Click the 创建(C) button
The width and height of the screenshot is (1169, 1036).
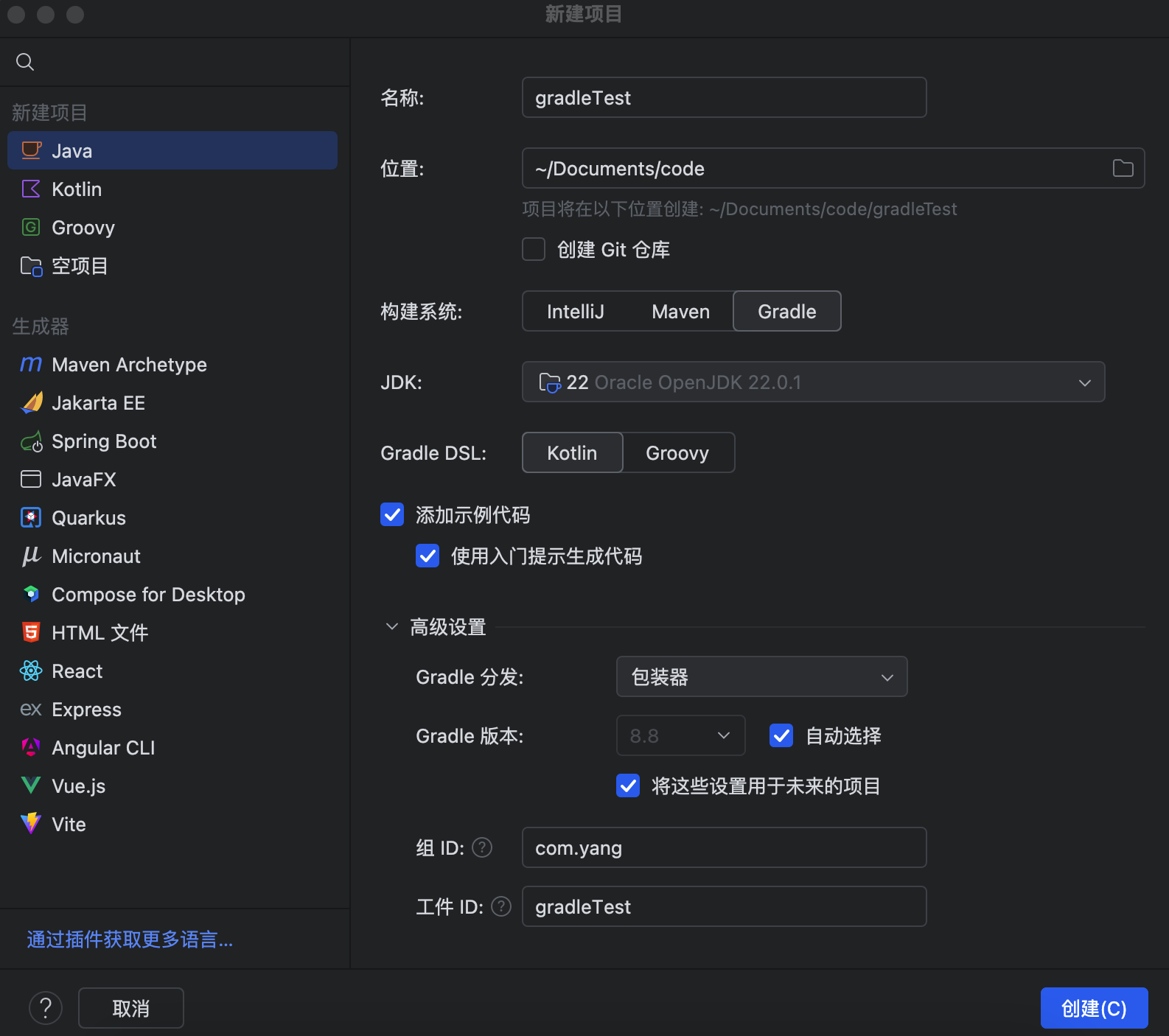point(1094,1008)
